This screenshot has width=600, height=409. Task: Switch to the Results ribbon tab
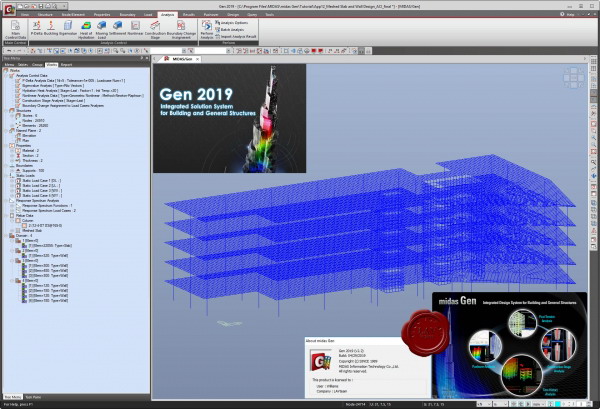[189, 15]
